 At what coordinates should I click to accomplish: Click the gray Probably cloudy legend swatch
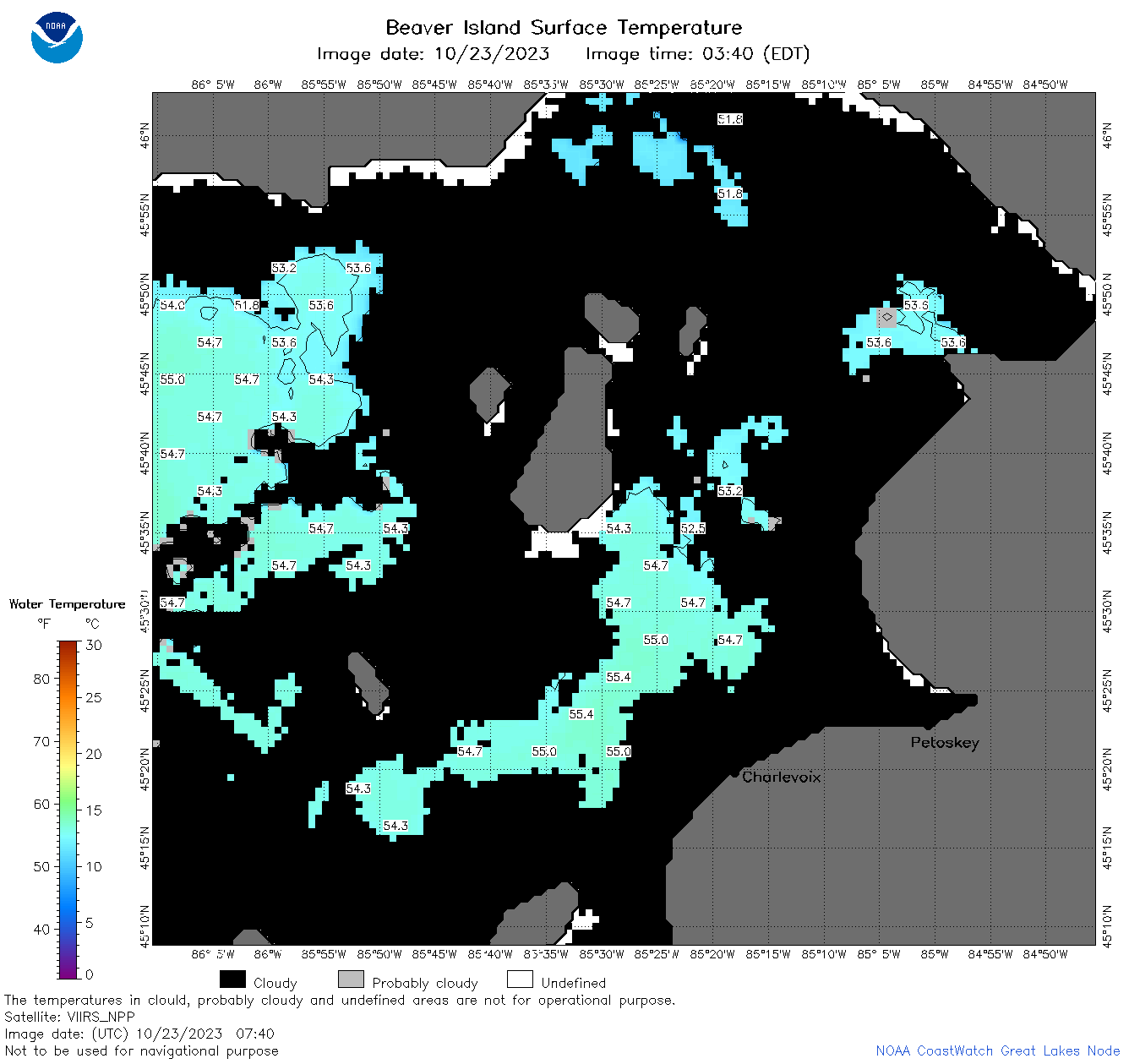click(351, 979)
